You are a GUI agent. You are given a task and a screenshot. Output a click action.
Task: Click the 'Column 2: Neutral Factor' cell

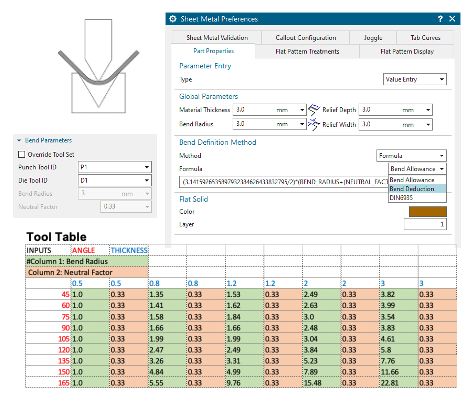point(87,272)
